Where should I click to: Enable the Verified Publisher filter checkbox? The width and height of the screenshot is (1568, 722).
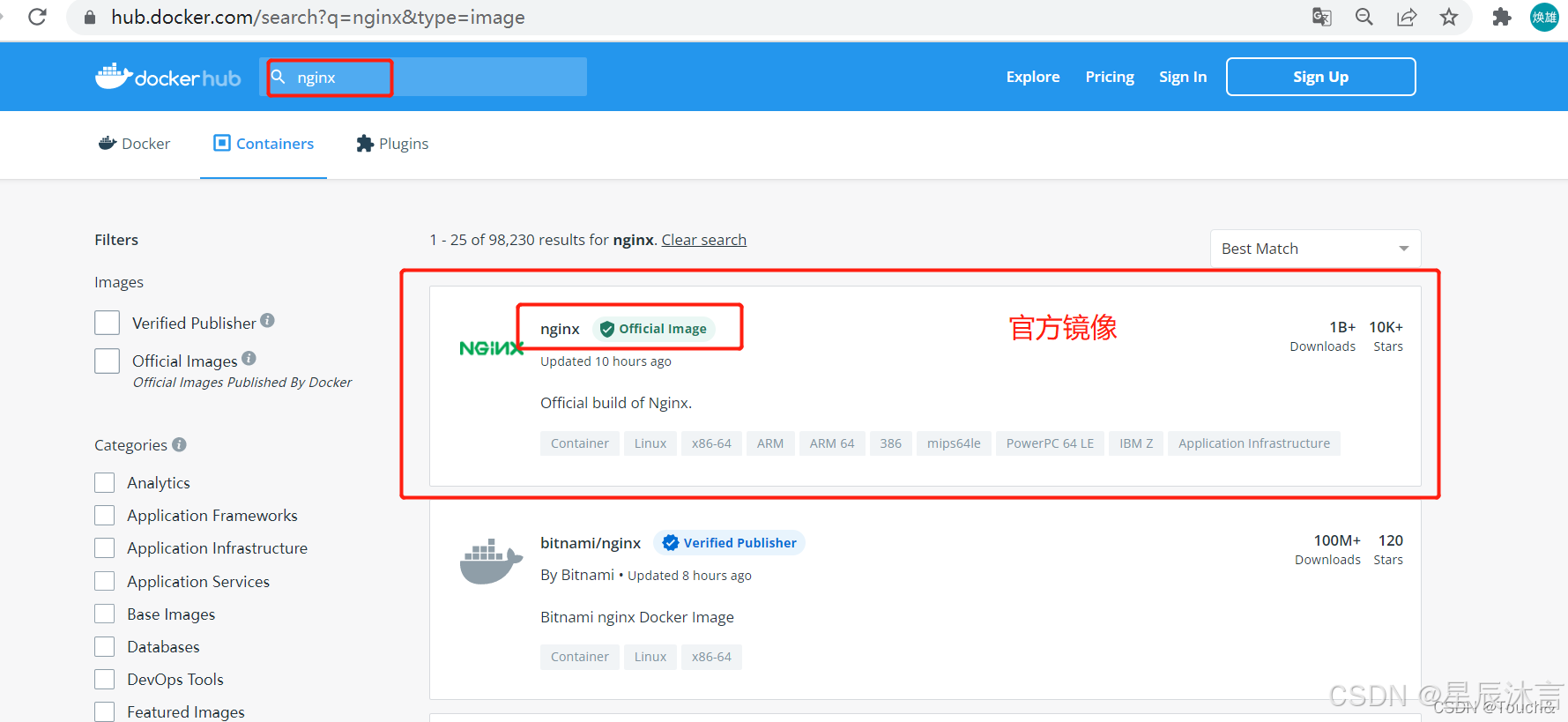(x=108, y=323)
